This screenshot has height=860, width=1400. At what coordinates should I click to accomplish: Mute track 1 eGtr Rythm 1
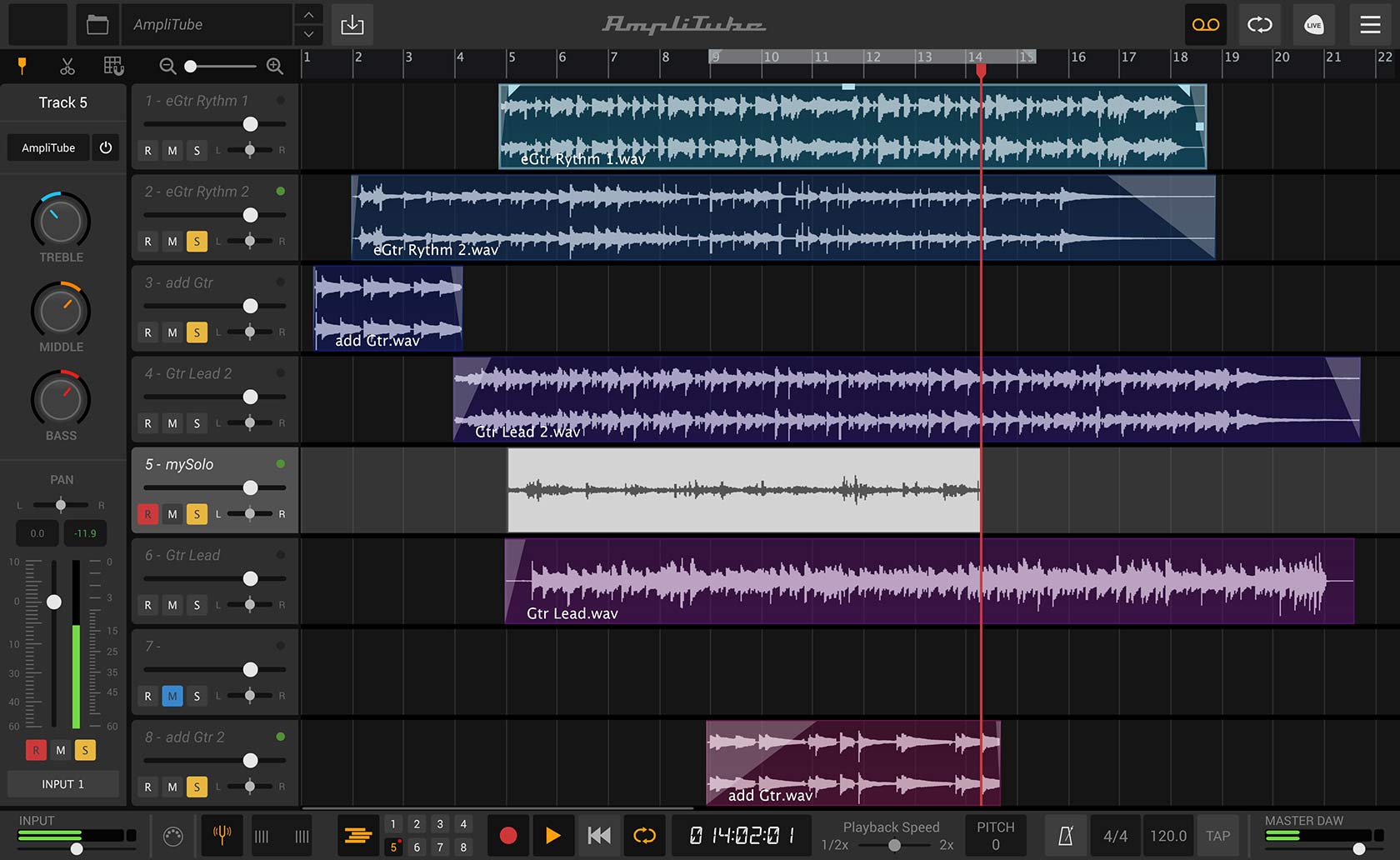(172, 151)
